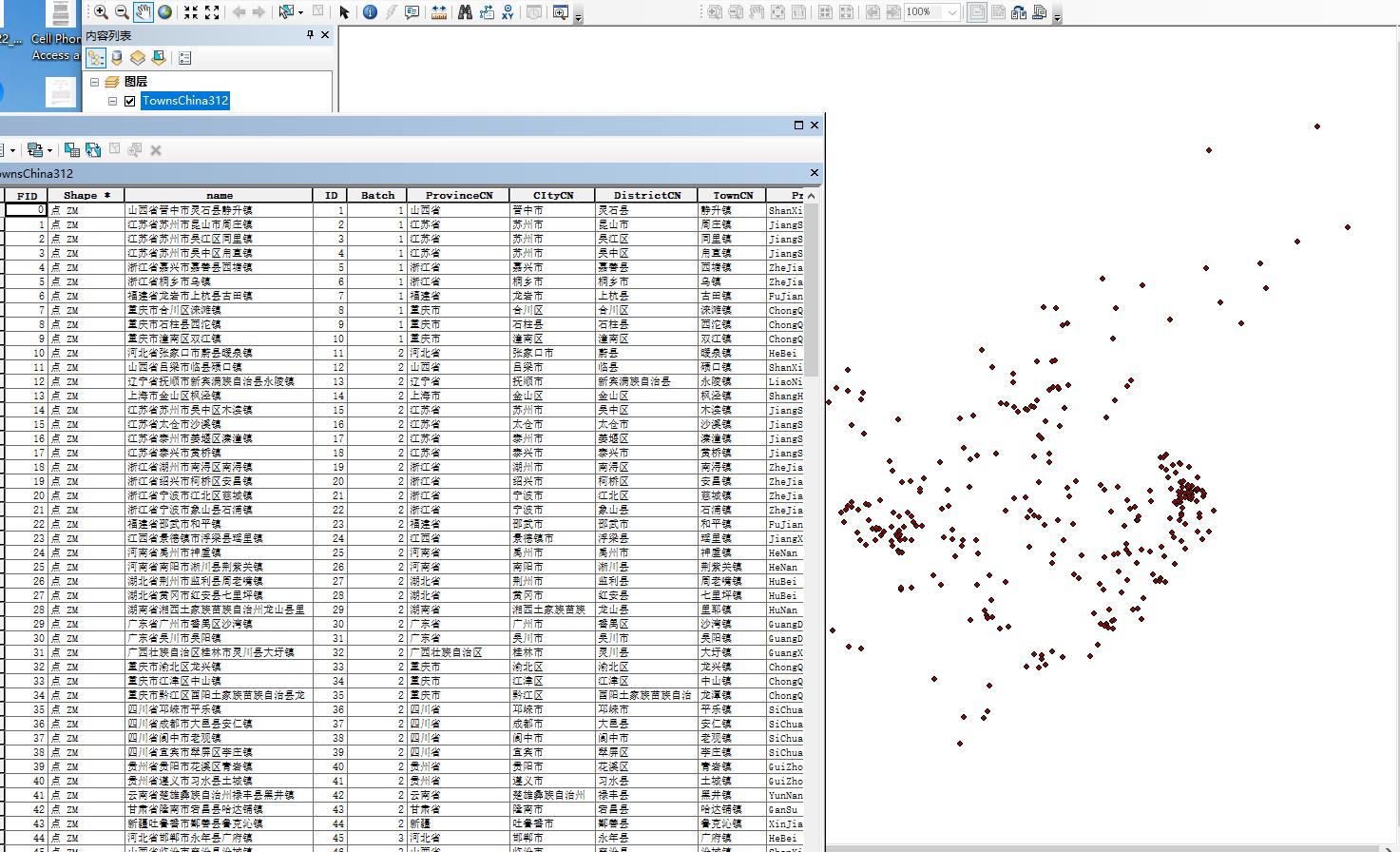Click the Find Route icon
Image resolution: width=1400 pixels, height=852 pixels.
pyautogui.click(x=487, y=12)
